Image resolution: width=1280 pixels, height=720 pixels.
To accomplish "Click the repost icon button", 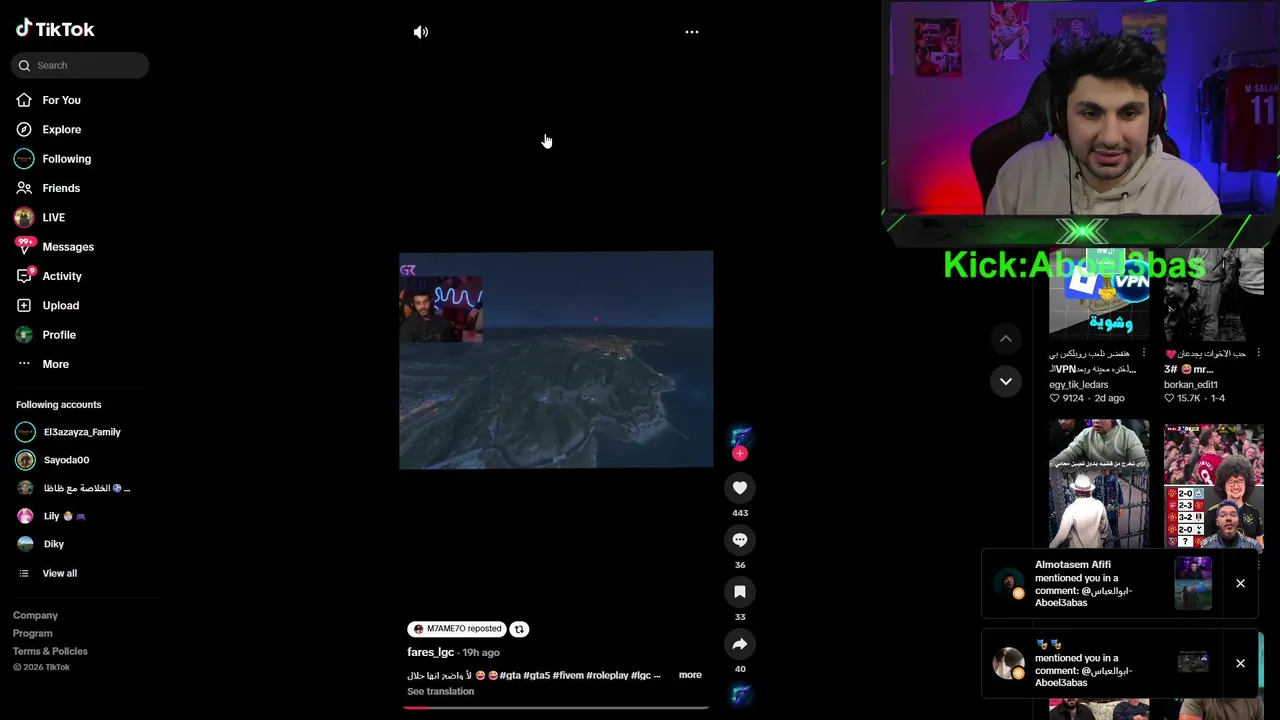I will coord(519,629).
